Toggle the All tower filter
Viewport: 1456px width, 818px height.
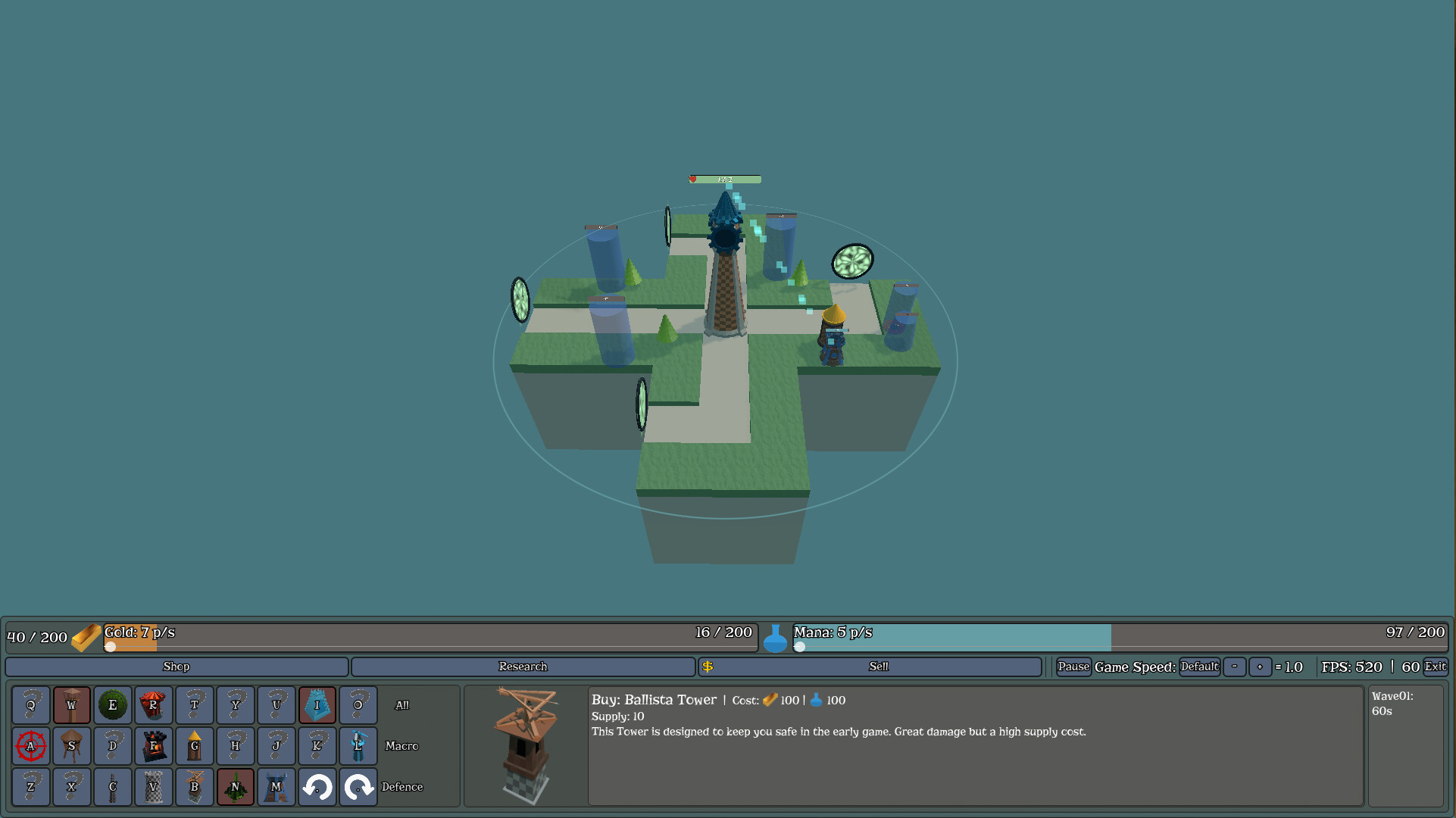point(401,705)
